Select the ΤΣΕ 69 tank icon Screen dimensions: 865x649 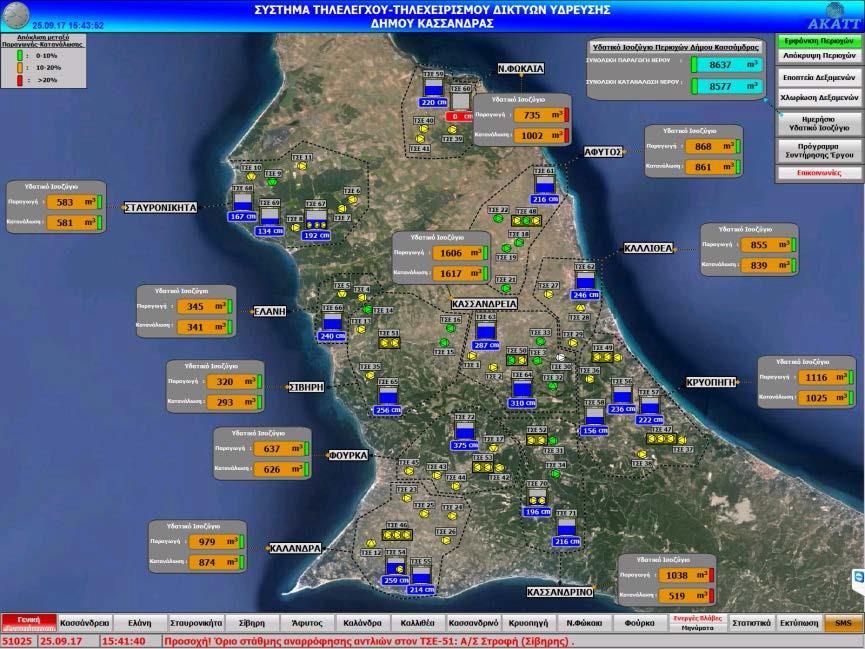point(269,216)
